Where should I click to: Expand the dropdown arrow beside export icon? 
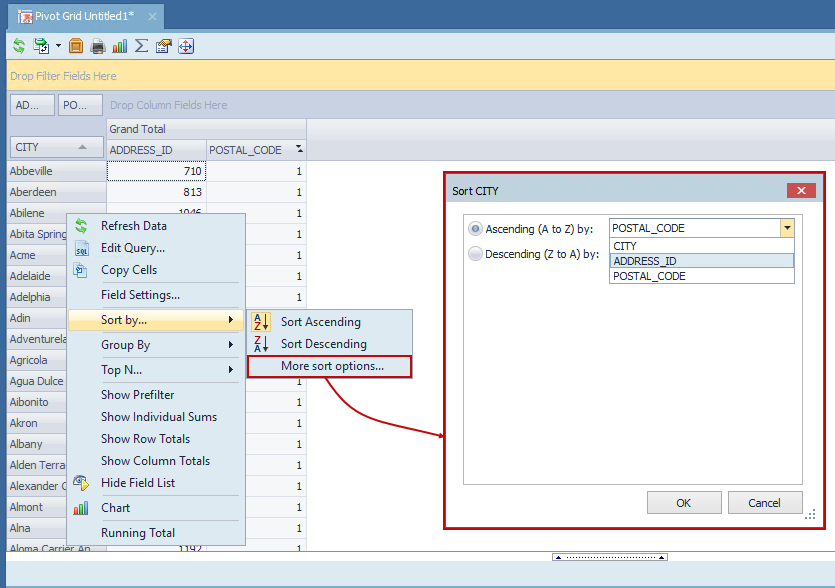click(58, 46)
